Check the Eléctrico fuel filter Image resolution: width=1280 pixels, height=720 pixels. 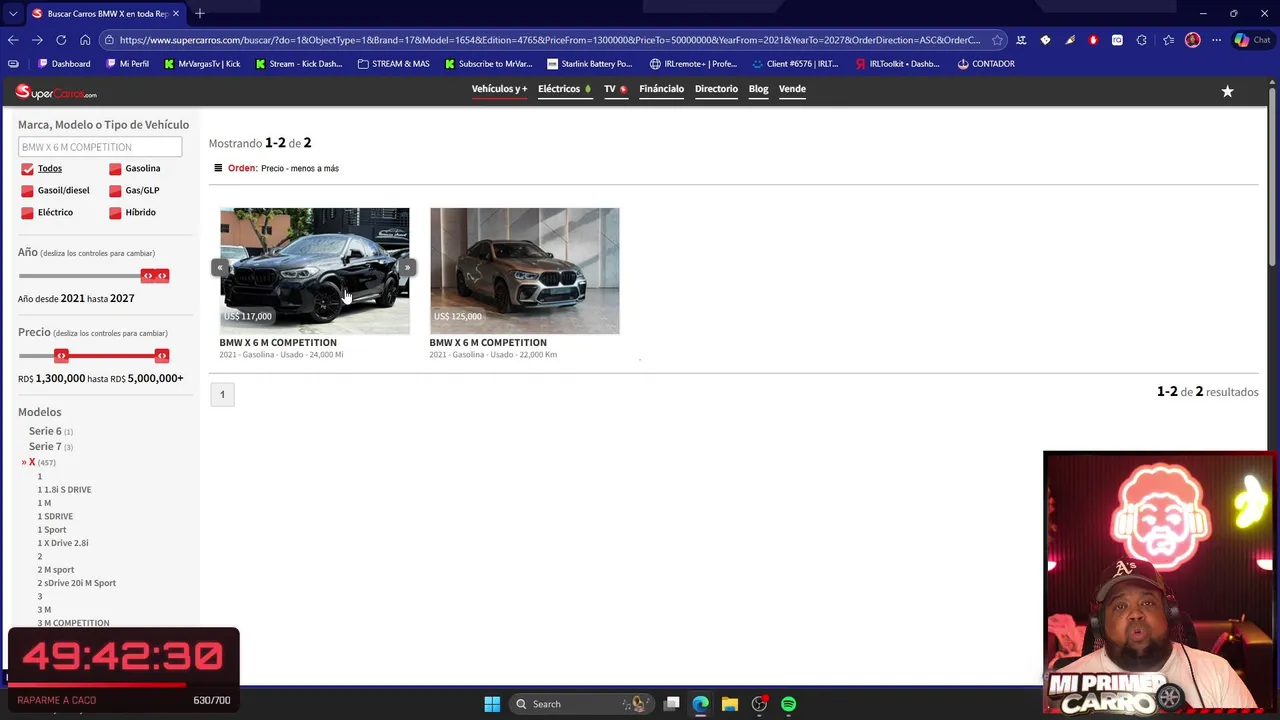coord(27,213)
